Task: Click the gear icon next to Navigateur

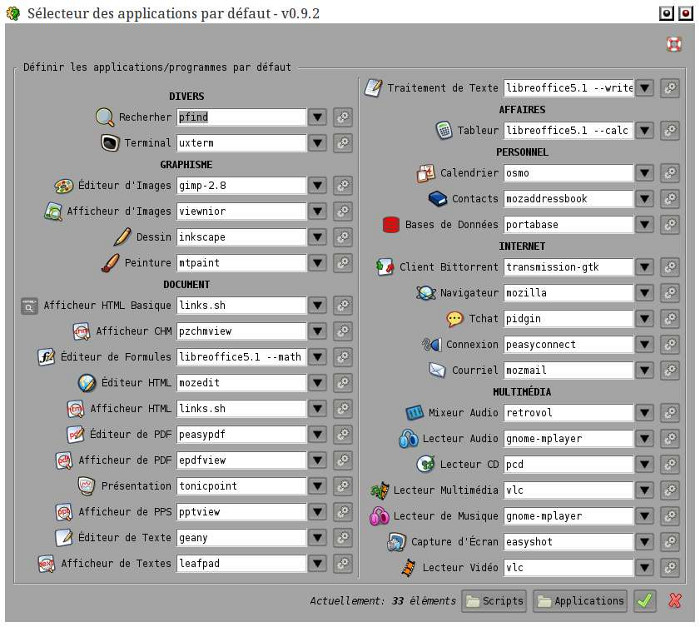Action: click(670, 293)
